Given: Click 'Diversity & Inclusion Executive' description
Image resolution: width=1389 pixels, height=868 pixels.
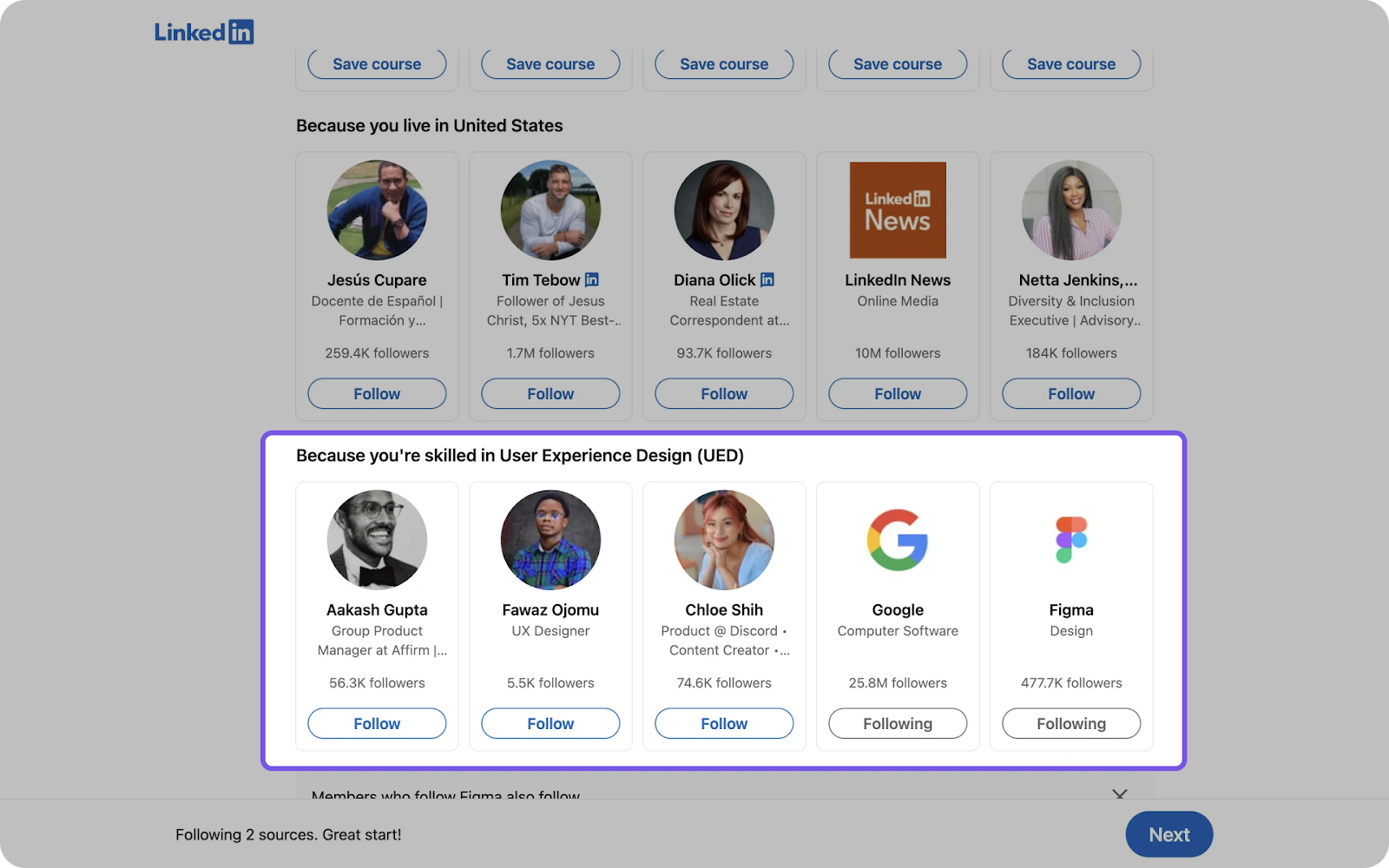Looking at the screenshot, I should point(1075,311).
